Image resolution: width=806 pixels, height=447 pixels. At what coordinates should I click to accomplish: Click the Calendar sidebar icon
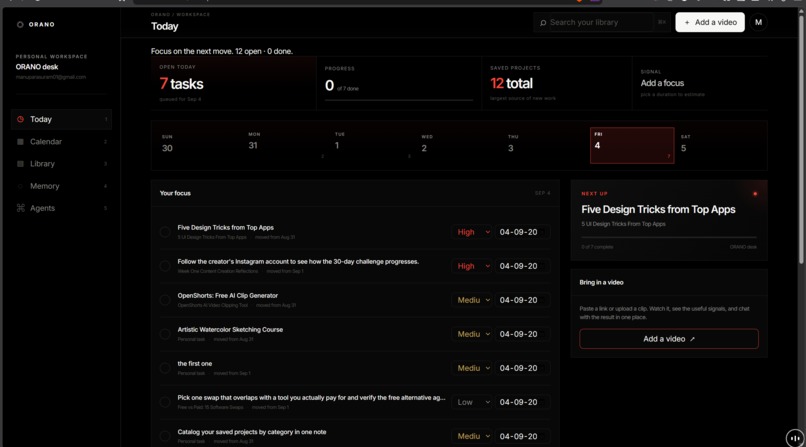coord(21,142)
